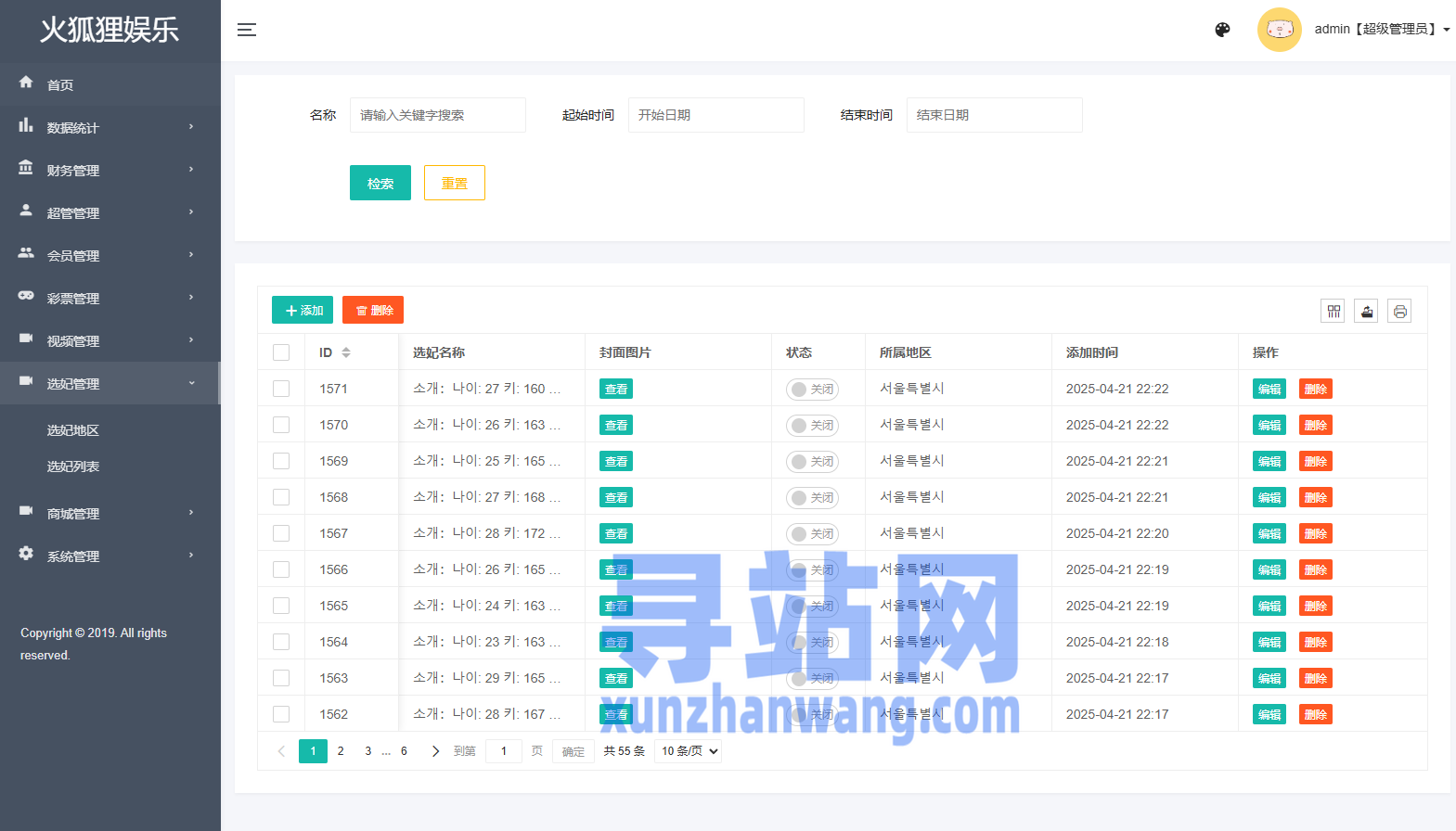Screen dimensions: 1456x831
Task: Open the 首页 menu item
Action: pyautogui.click(x=110, y=84)
